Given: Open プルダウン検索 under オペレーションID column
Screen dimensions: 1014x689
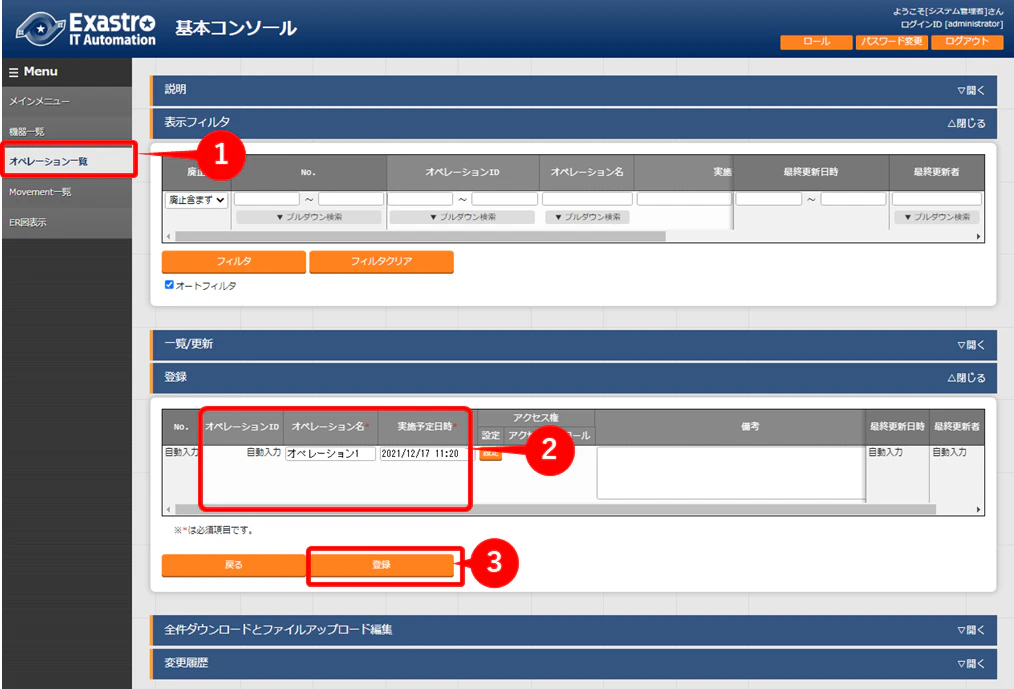Looking at the screenshot, I should pyautogui.click(x=462, y=217).
